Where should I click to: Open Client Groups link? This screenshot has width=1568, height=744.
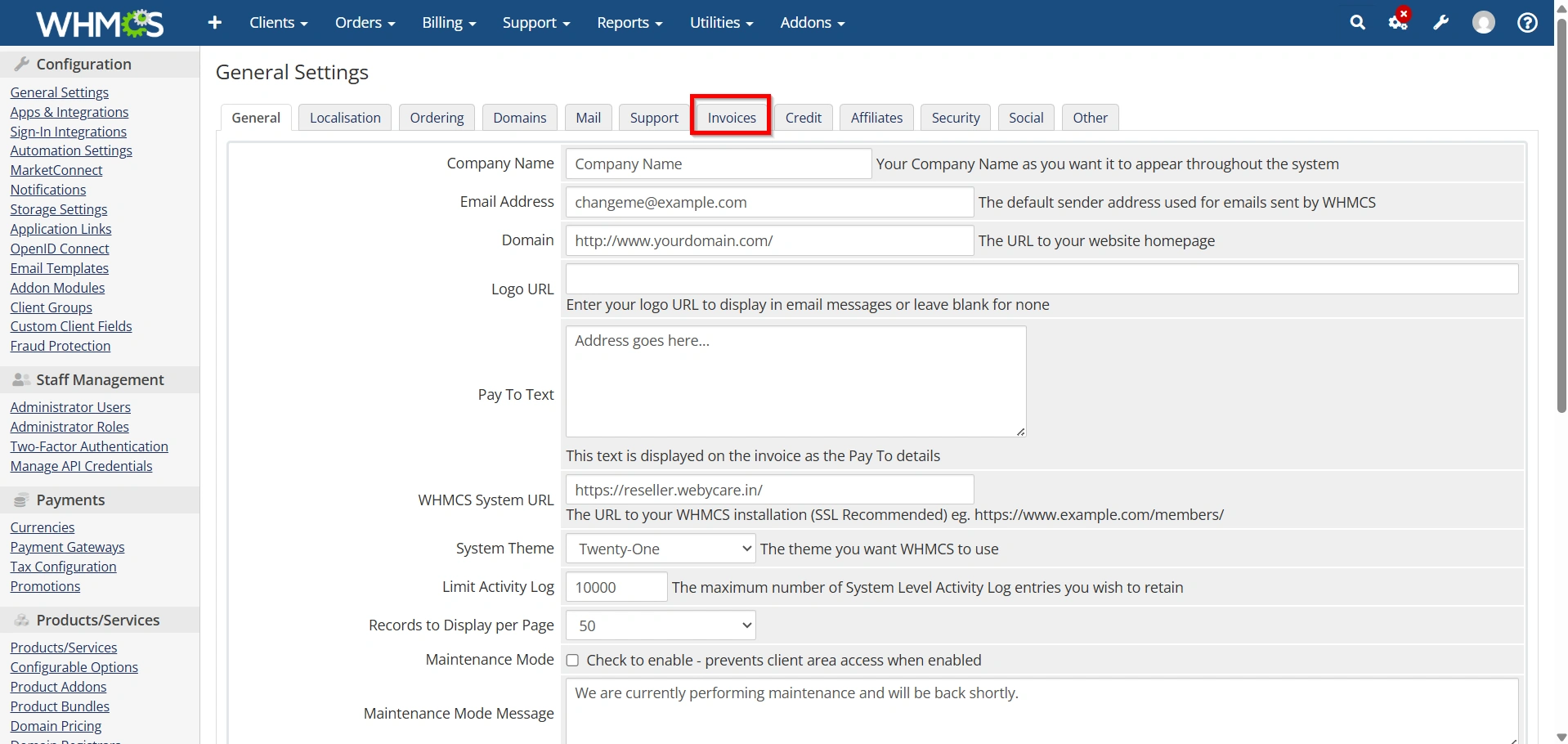coord(52,307)
